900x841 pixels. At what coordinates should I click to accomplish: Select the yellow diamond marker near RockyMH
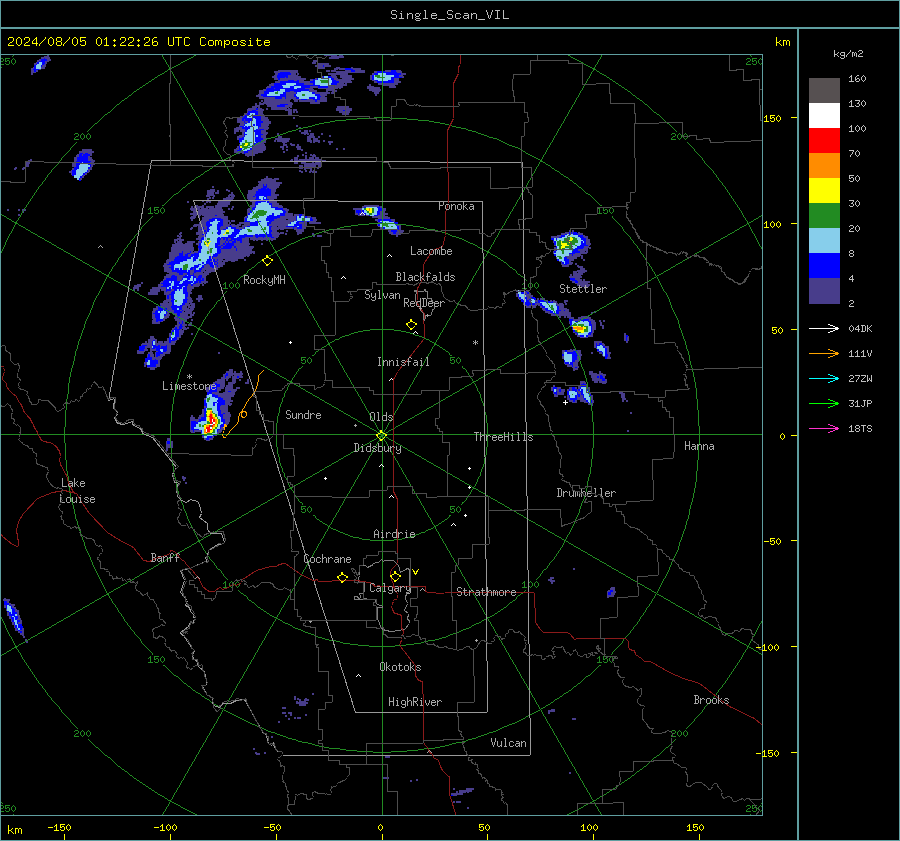(x=267, y=261)
